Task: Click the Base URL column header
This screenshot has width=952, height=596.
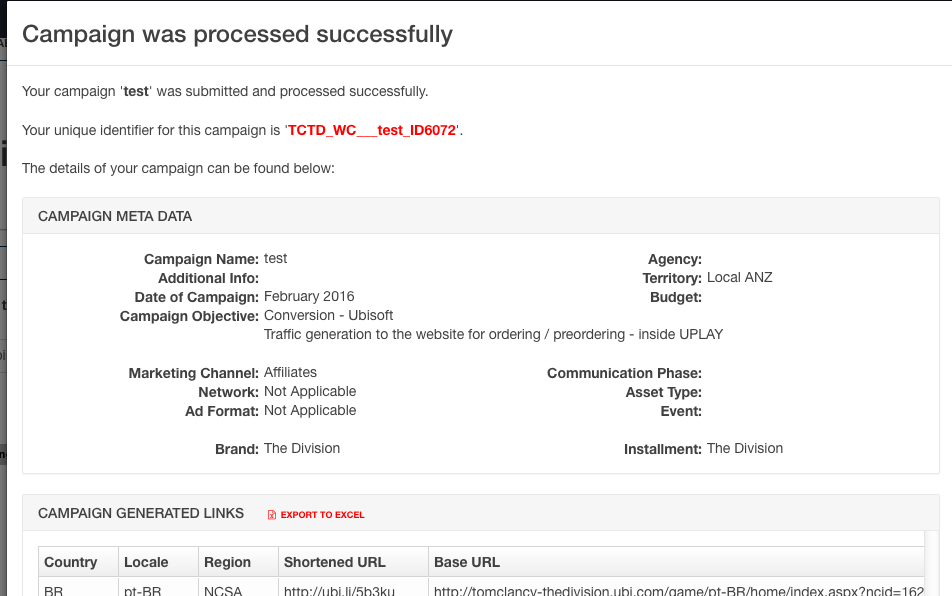Action: tap(467, 562)
